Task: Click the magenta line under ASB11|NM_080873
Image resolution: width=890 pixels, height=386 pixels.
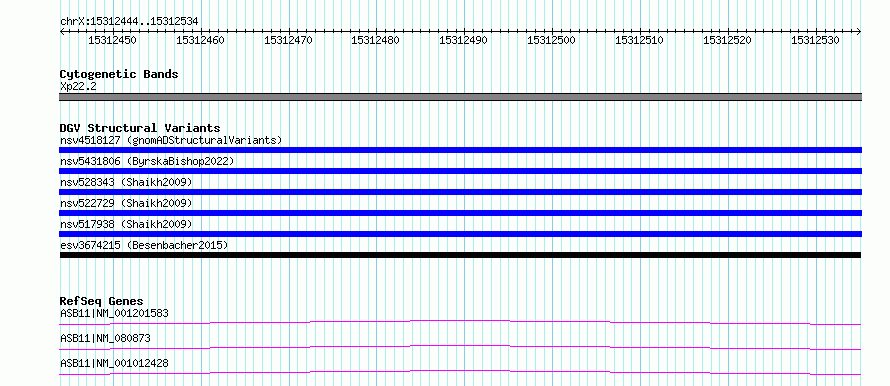Action: click(x=460, y=347)
